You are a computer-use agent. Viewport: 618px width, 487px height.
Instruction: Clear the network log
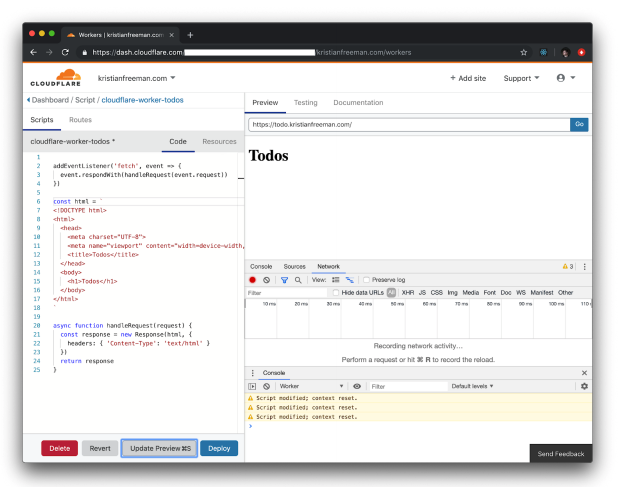pyautogui.click(x=267, y=280)
